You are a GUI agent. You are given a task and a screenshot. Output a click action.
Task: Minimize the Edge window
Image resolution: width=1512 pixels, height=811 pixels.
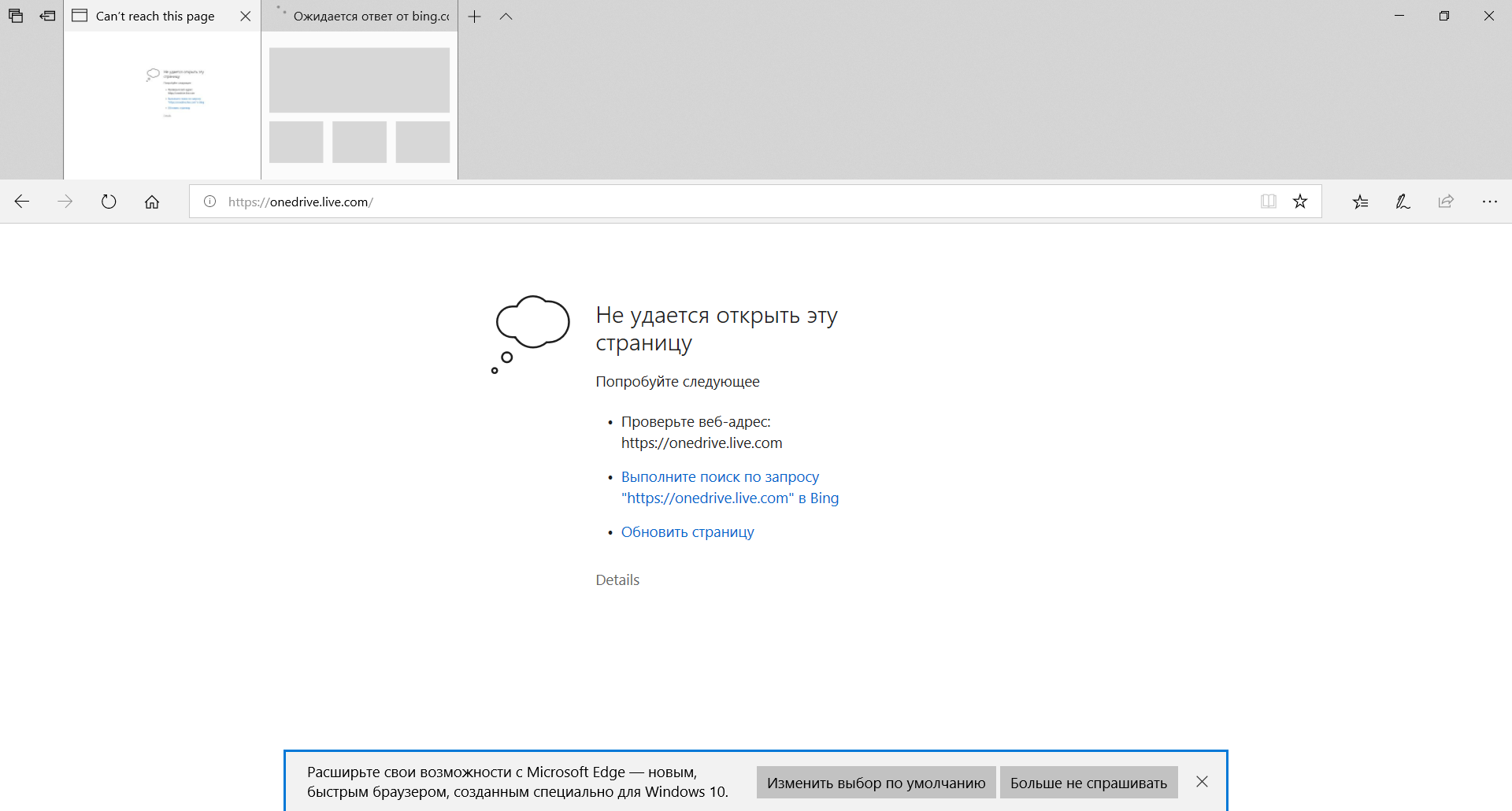click(x=1399, y=16)
